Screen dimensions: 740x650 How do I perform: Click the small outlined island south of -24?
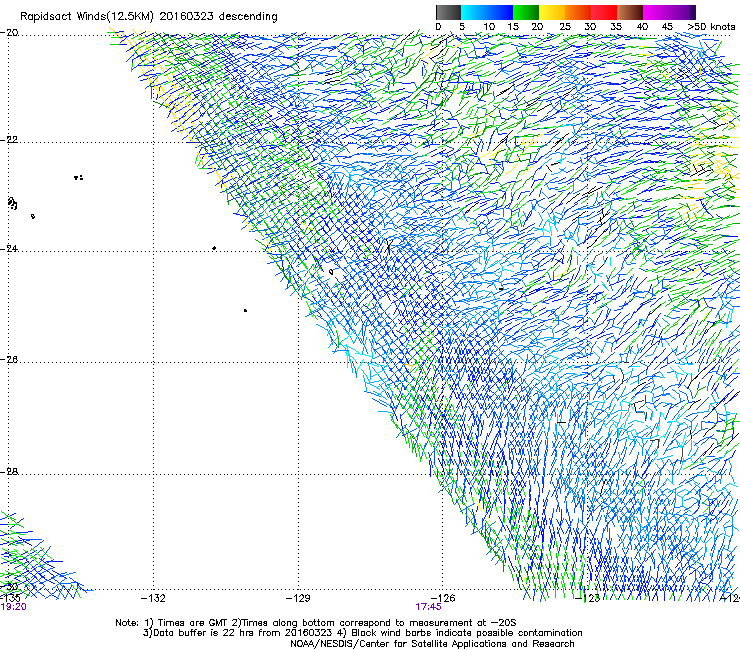click(331, 271)
